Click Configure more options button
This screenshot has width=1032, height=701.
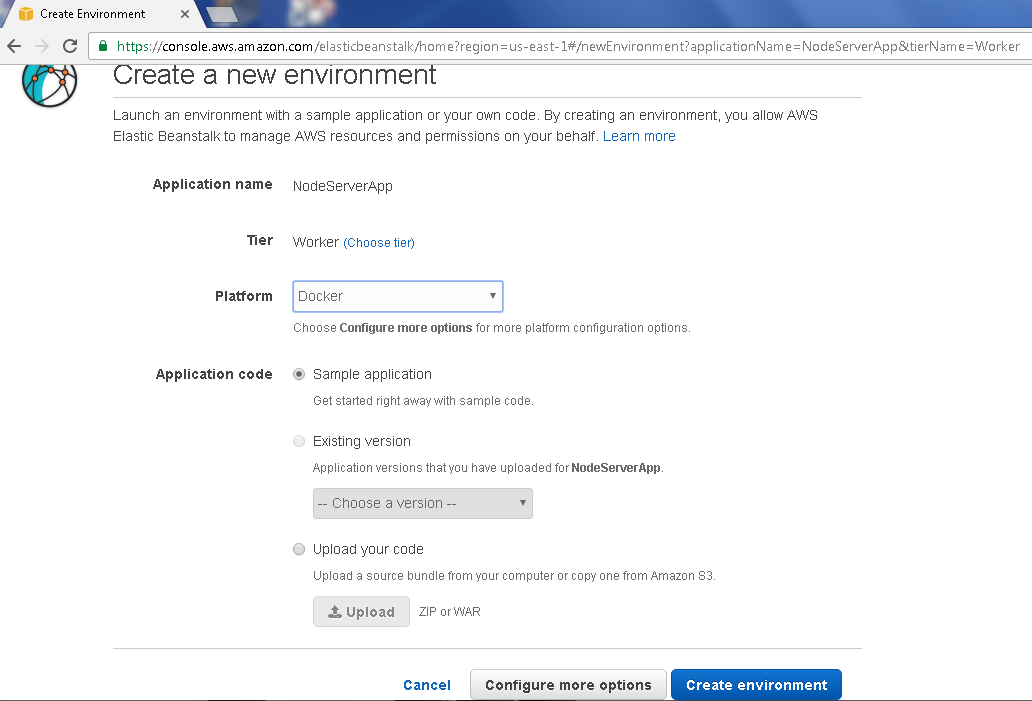(x=569, y=685)
